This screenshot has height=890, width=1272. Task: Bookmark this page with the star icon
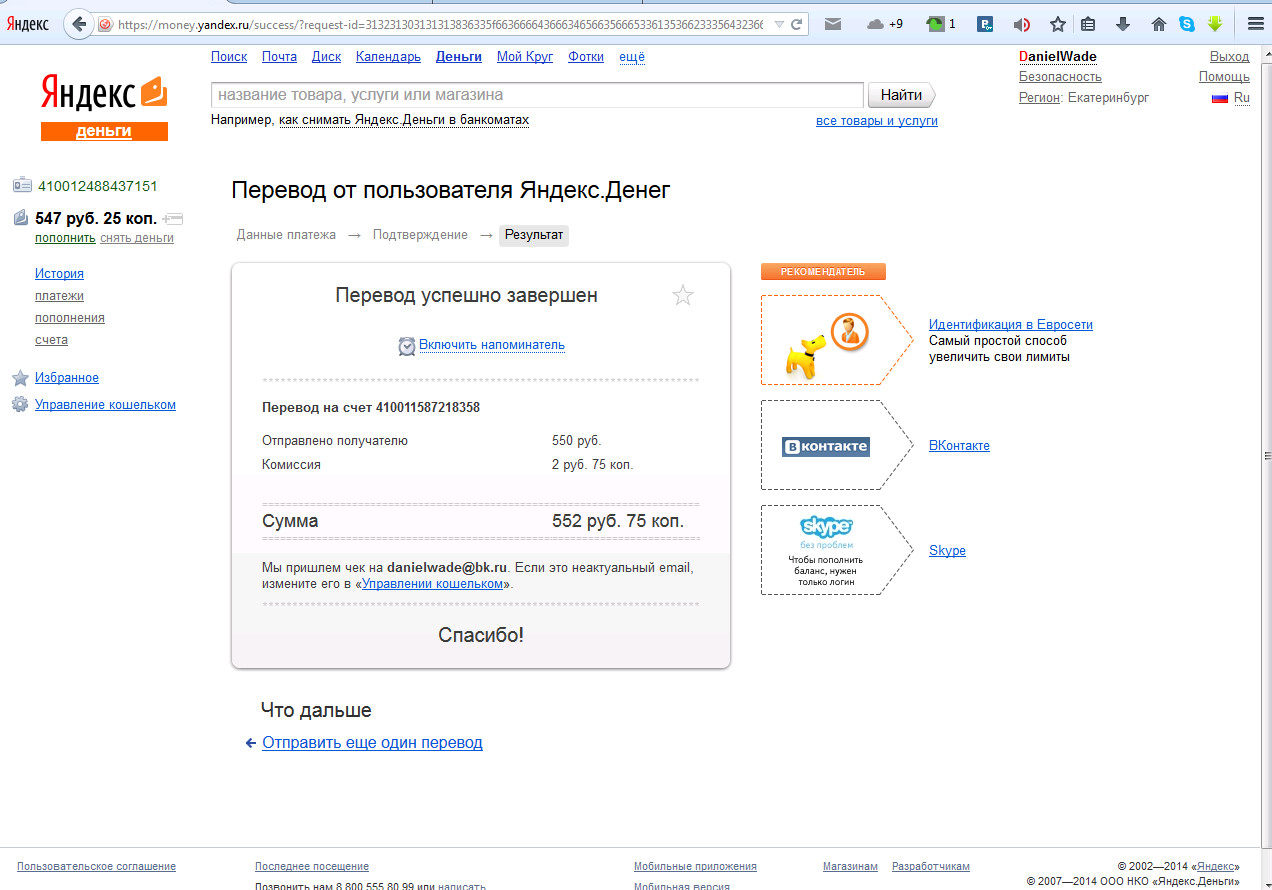[1057, 24]
